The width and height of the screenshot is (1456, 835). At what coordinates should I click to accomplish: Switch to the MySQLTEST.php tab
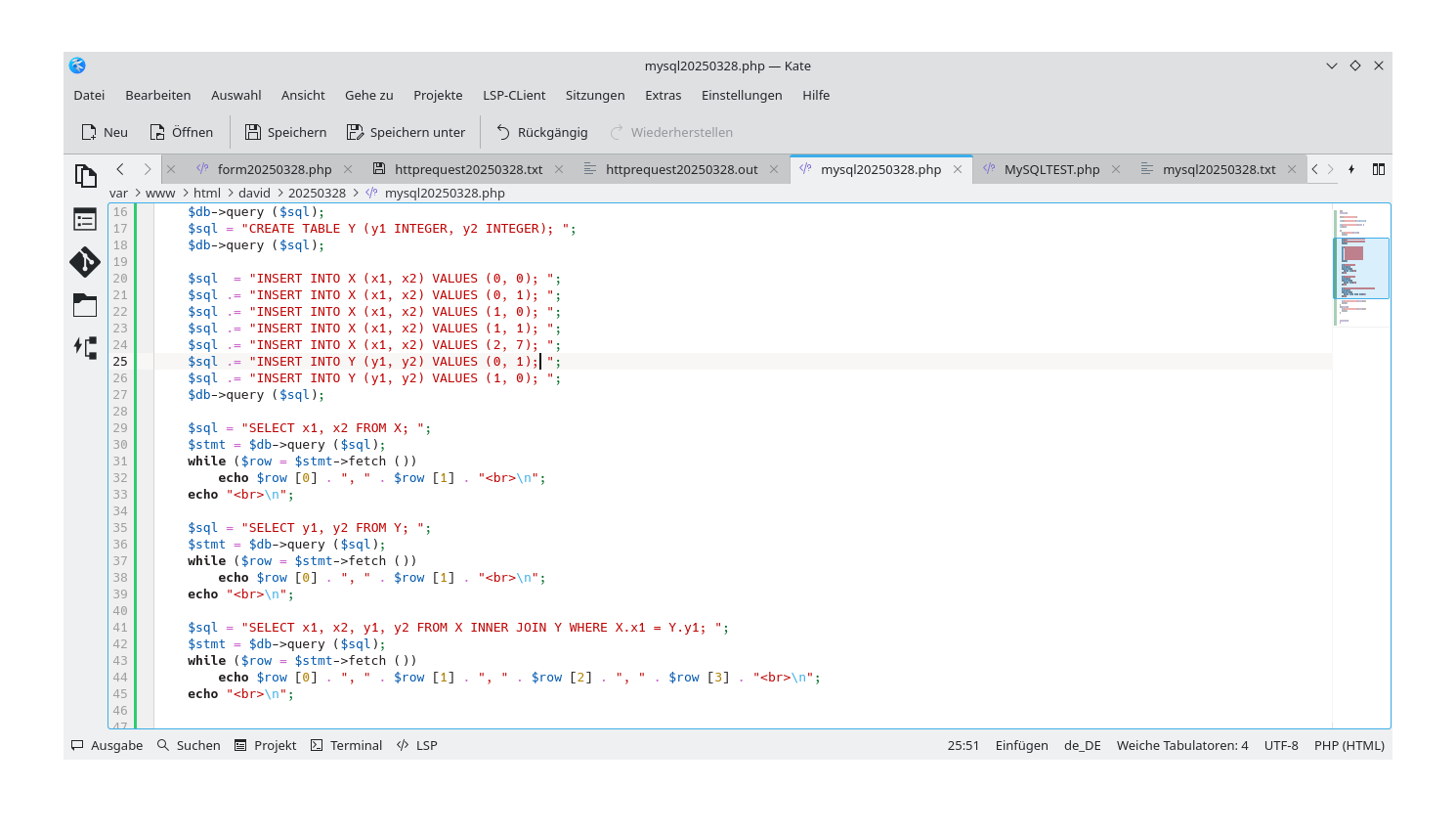tap(1050, 168)
